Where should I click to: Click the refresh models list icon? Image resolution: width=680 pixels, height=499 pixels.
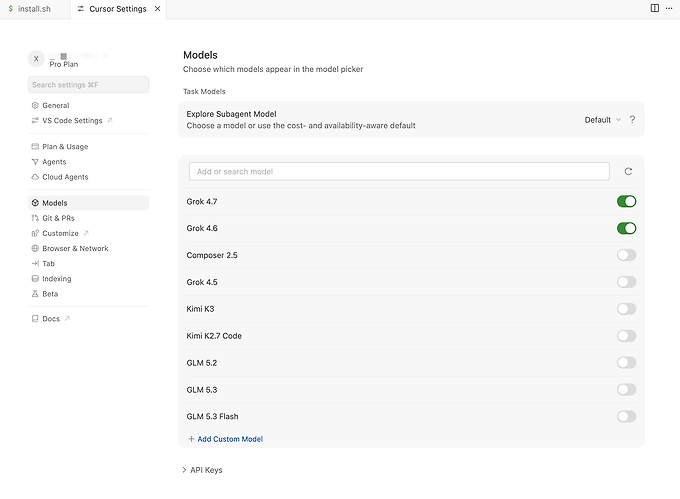(628, 172)
